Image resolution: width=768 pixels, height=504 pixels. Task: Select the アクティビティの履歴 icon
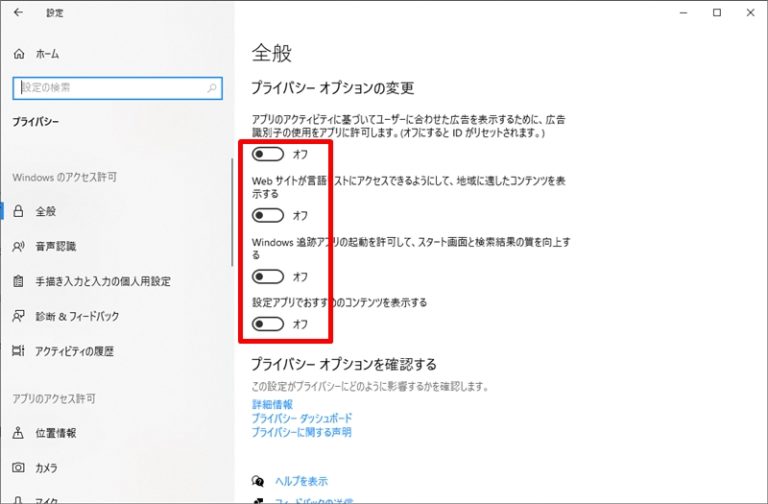tap(18, 351)
